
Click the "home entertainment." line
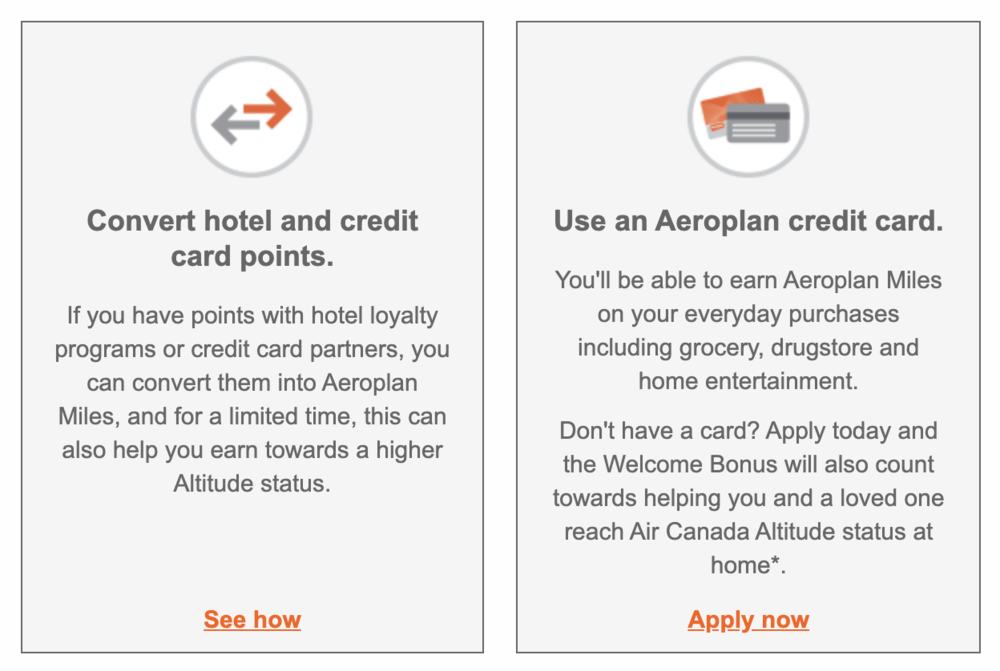pos(748,381)
